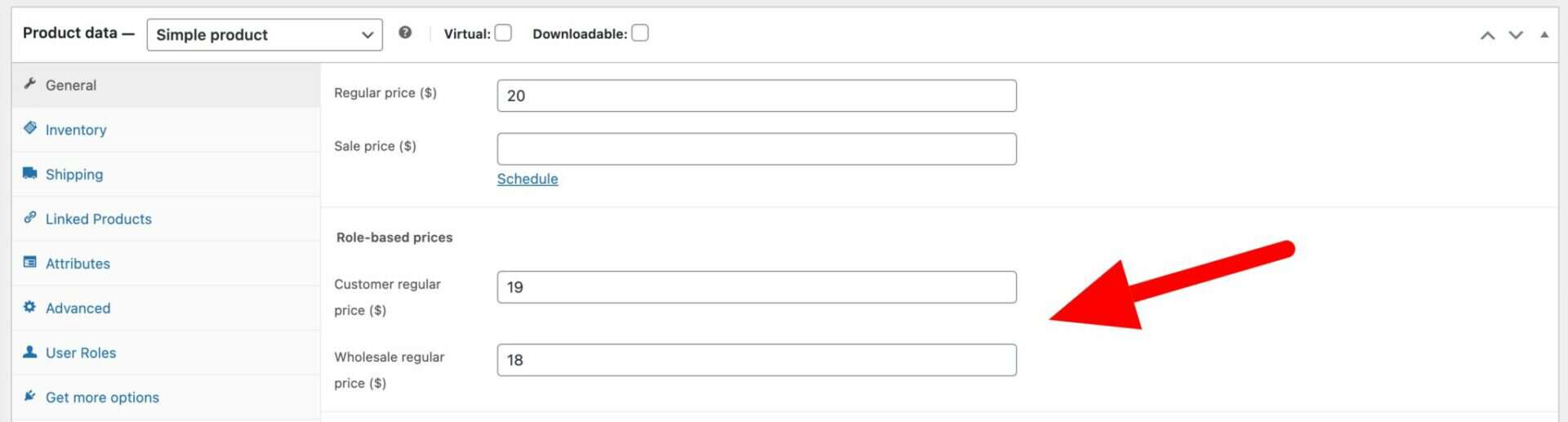Focus the Sale price input field

click(x=757, y=149)
